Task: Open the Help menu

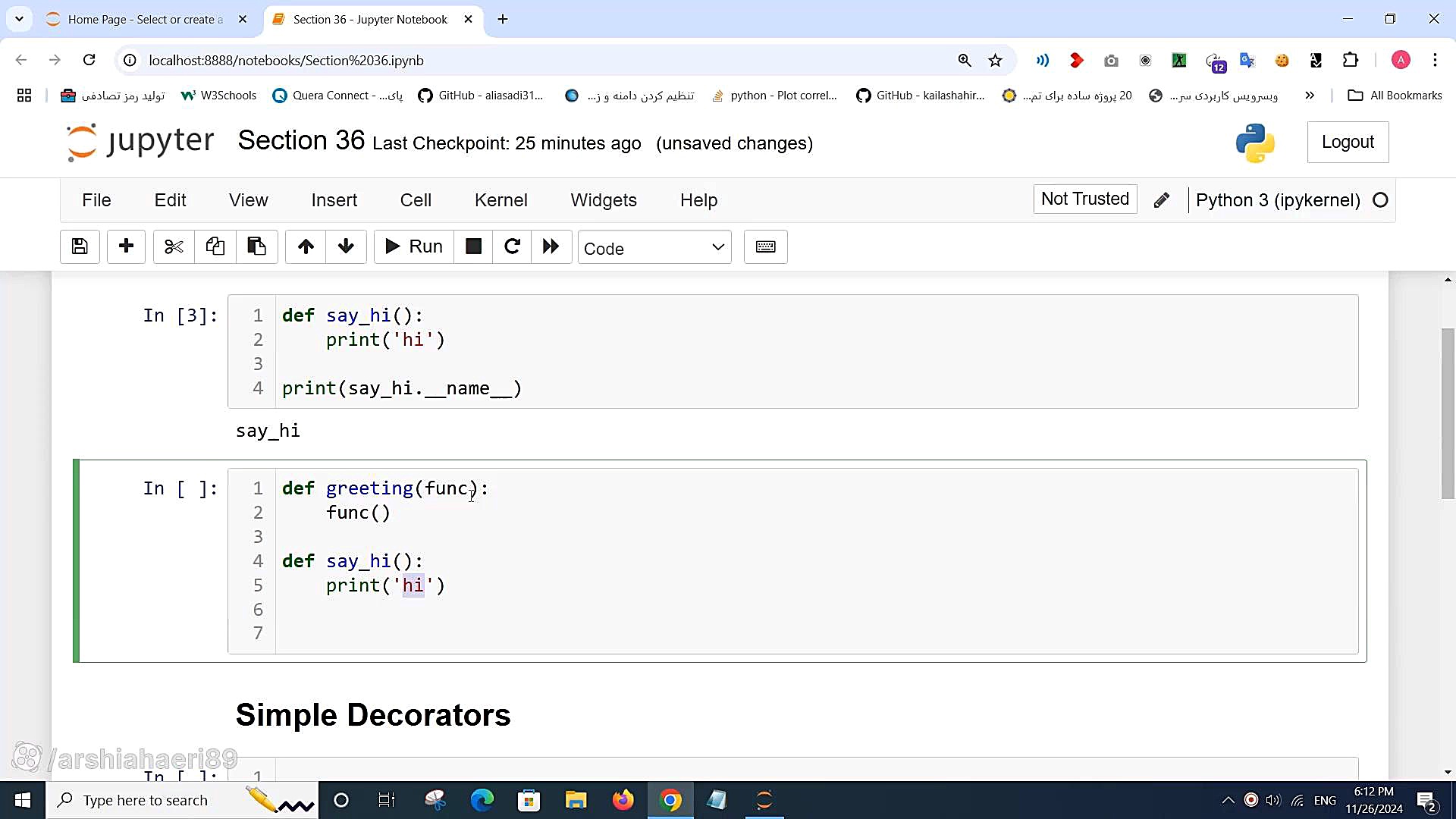Action: (x=698, y=200)
